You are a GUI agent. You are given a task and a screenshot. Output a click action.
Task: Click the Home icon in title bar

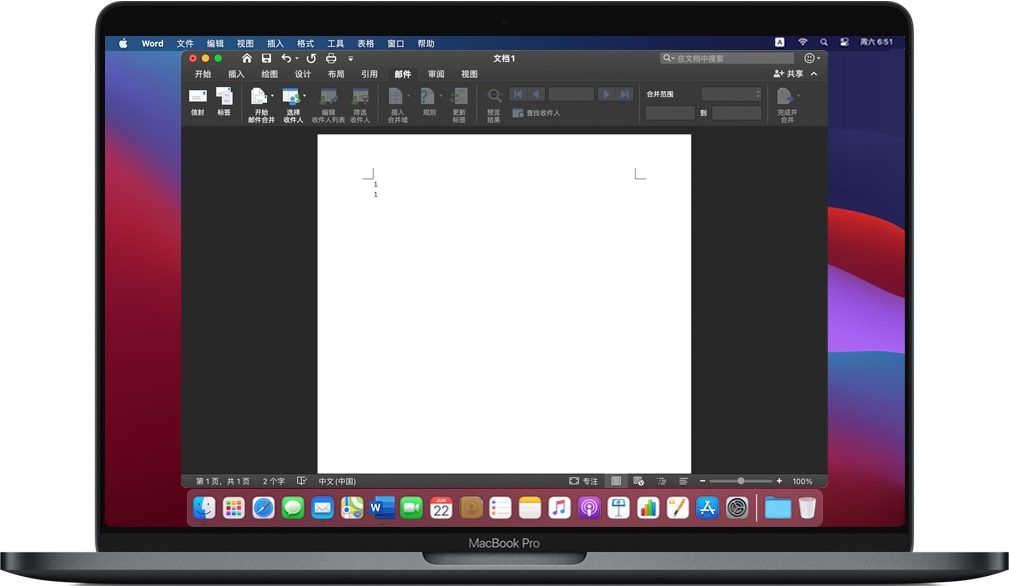point(247,59)
